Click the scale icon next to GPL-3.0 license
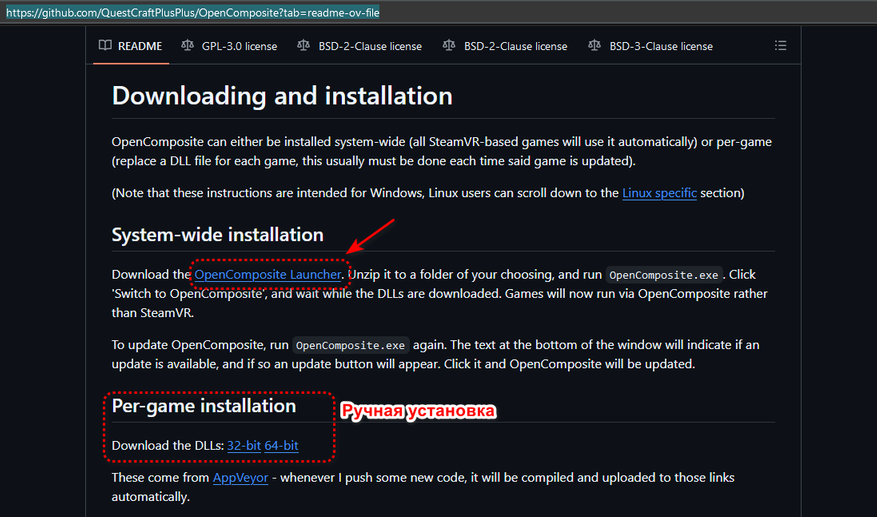The image size is (877, 517). pos(188,46)
